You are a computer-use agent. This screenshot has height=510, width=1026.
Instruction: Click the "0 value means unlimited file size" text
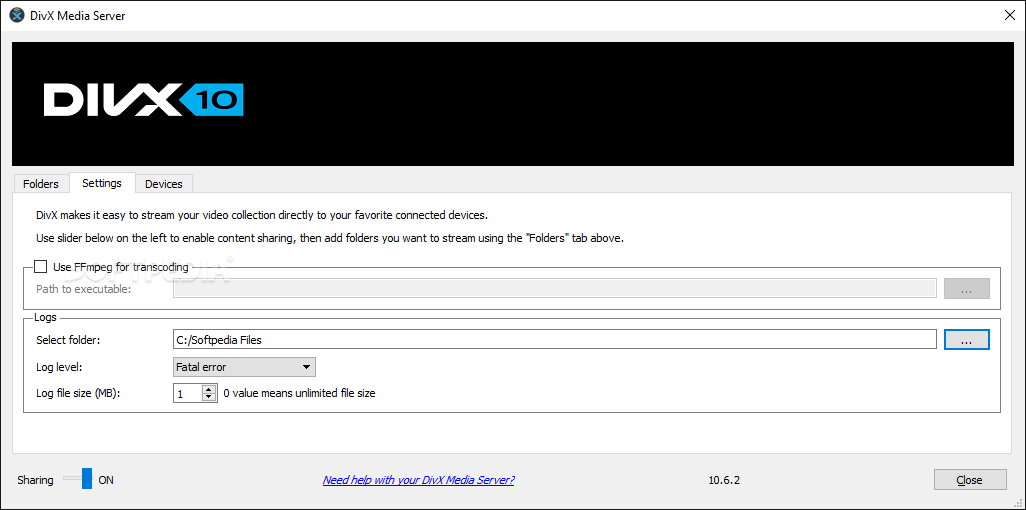[299, 393]
